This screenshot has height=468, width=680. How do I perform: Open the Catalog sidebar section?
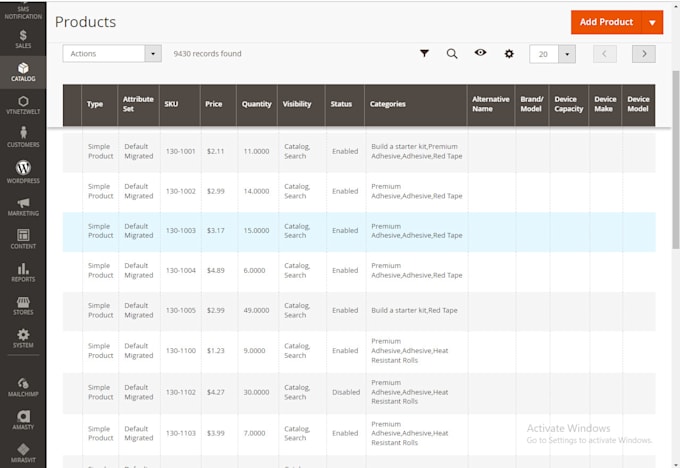tap(23, 72)
